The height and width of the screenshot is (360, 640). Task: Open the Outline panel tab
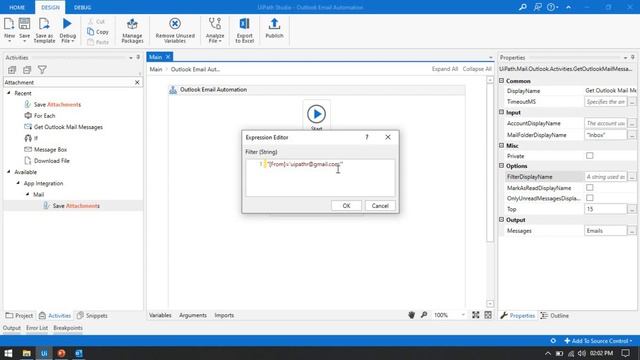pyautogui.click(x=555, y=316)
